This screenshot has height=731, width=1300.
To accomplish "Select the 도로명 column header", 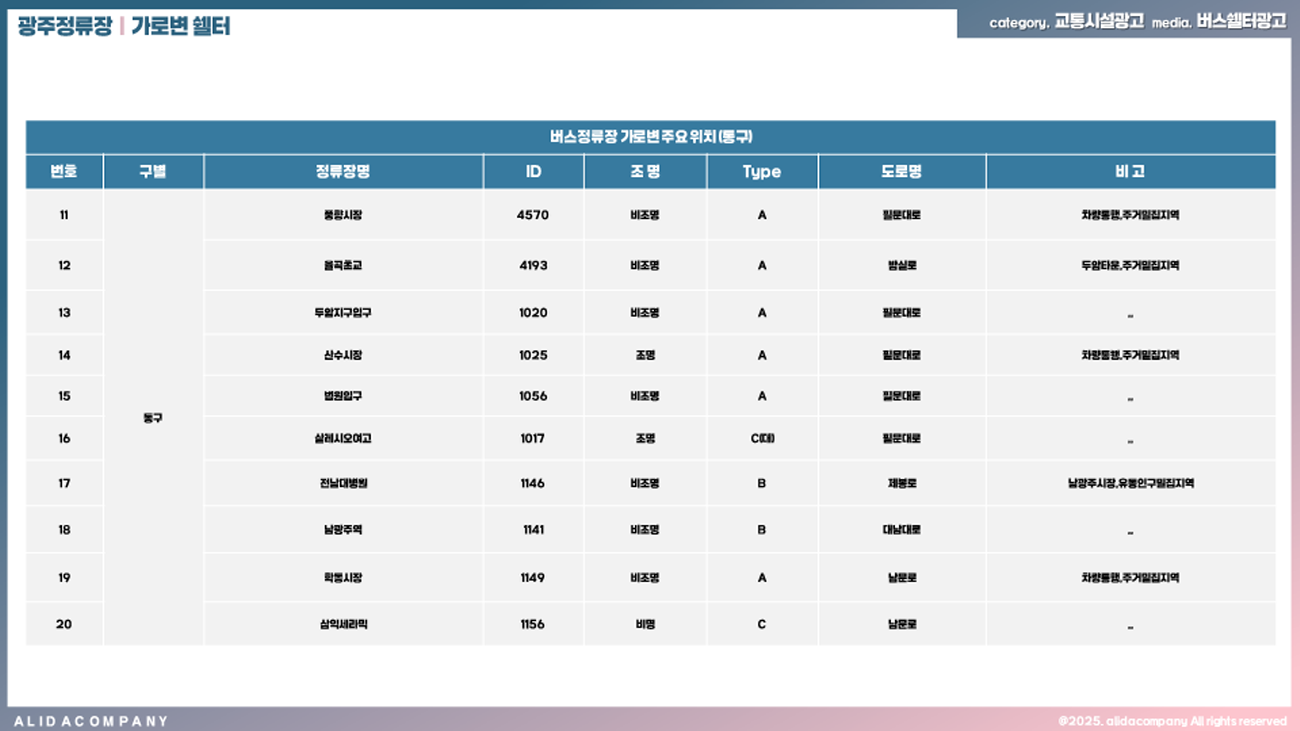I will 901,172.
